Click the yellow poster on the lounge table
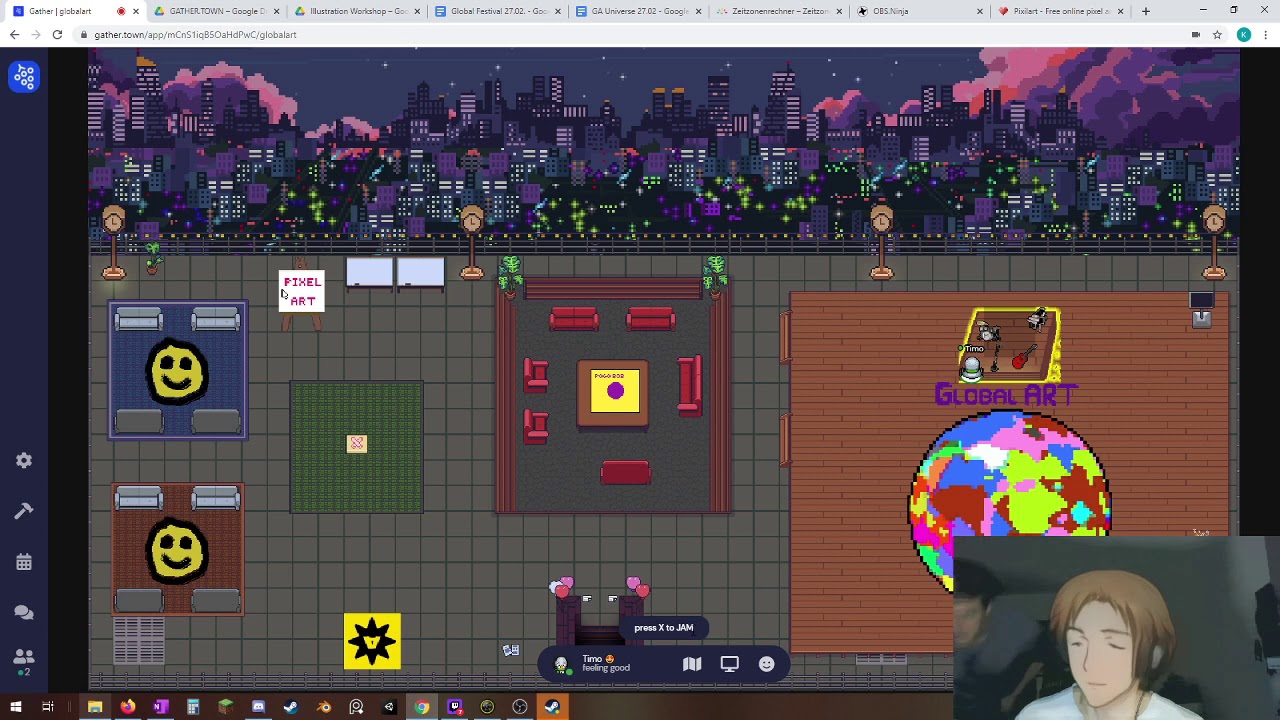 (x=614, y=391)
